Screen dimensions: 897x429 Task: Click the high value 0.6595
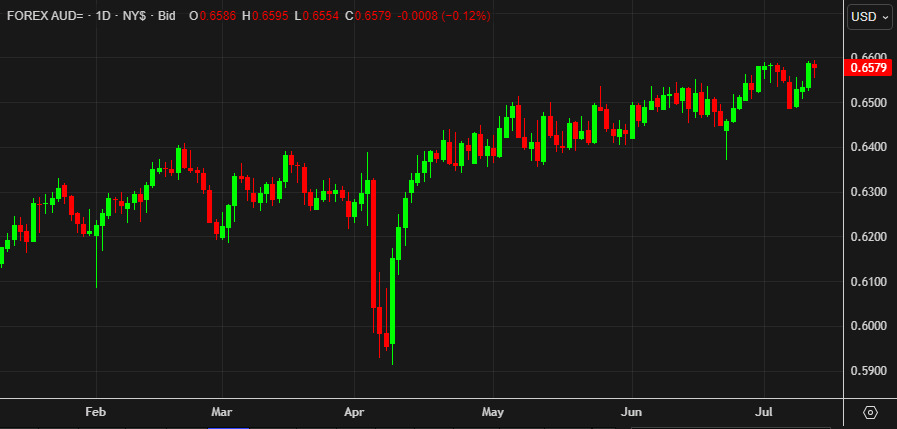[269, 16]
